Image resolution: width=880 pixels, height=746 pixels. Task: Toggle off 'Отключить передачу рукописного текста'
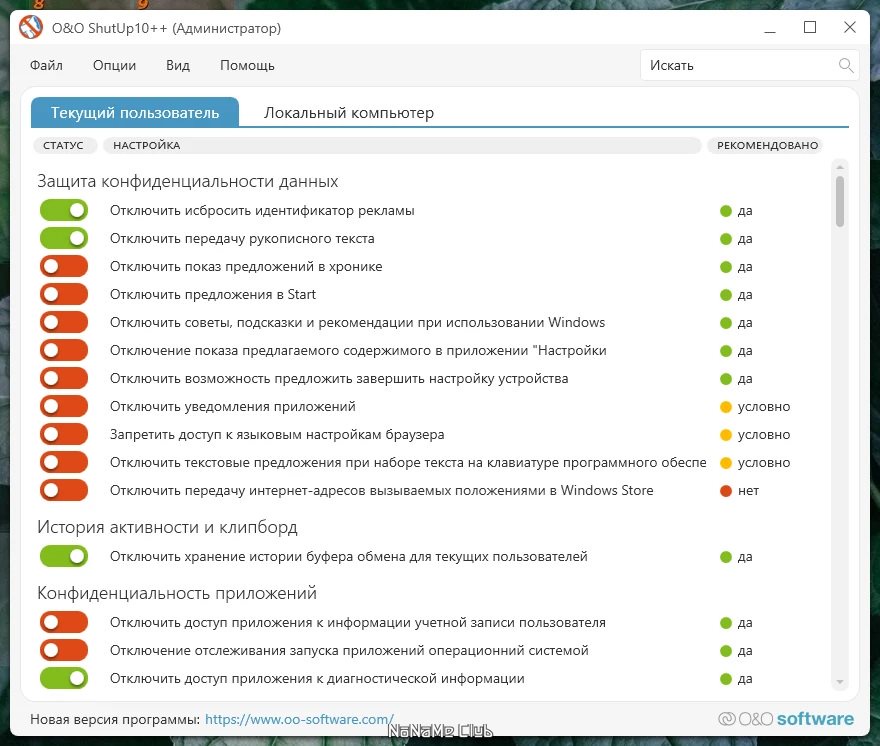pos(64,239)
